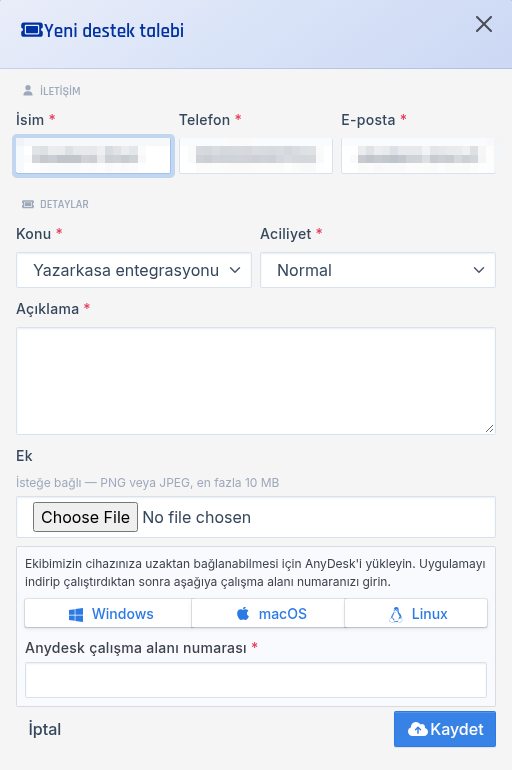Screen dimensions: 512x770
Task: Click the cloud upload icon on Kaydet
Action: tap(418, 729)
